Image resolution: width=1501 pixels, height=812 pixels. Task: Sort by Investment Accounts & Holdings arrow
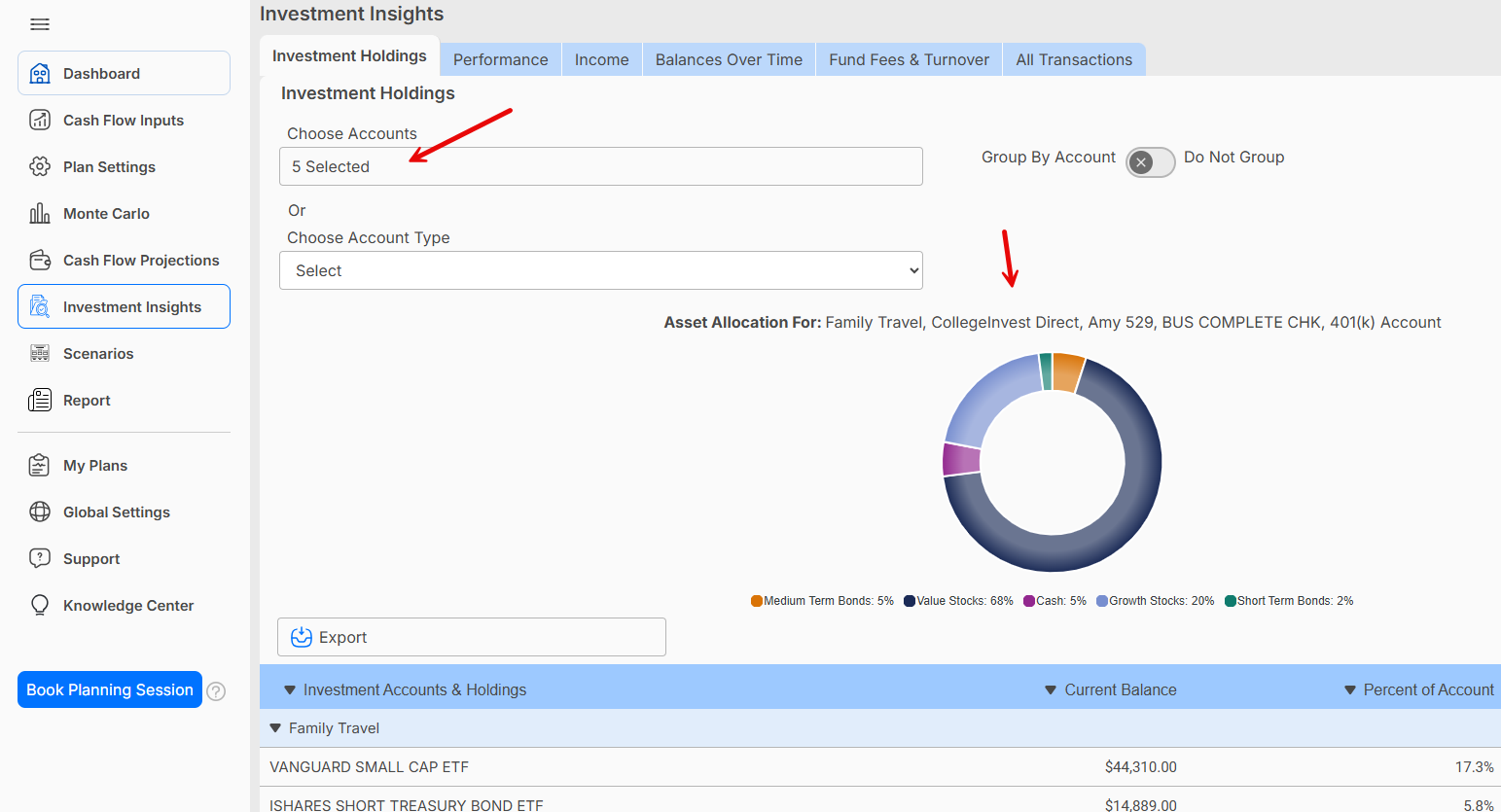coord(290,690)
